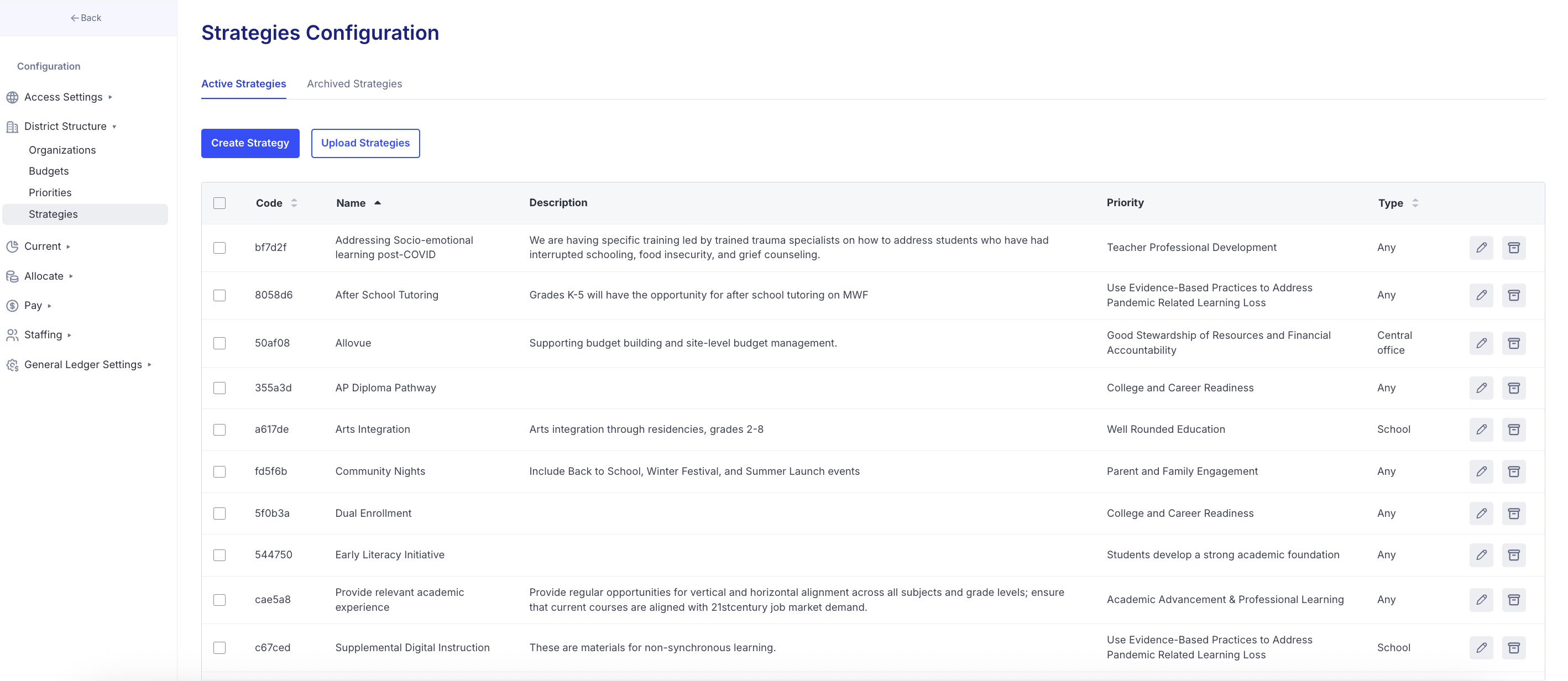Image resolution: width=1568 pixels, height=681 pixels.
Task: Click the Create Strategy button
Action: point(250,143)
